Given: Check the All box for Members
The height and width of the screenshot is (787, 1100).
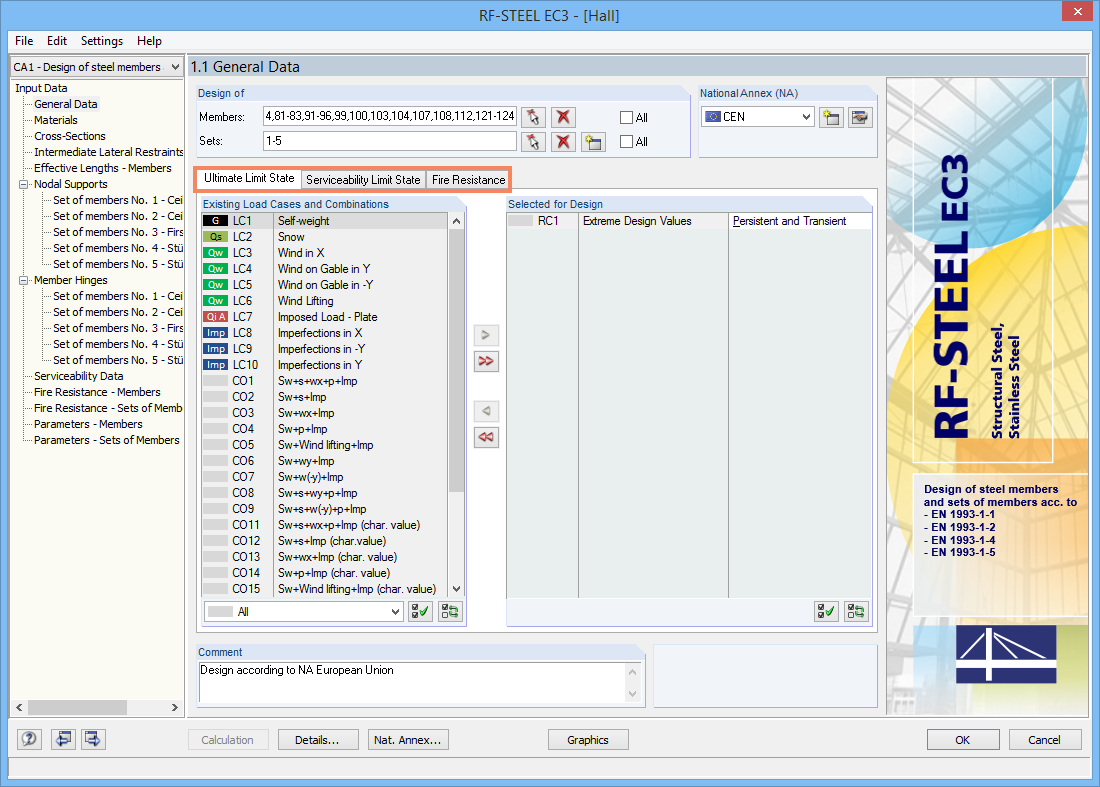Looking at the screenshot, I should pyautogui.click(x=626, y=118).
